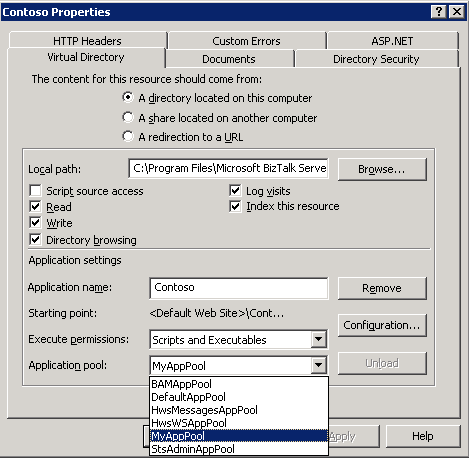Screen dimensions: 469x459
Task: Choose StsAdminAppPool from the list
Action: tap(239, 449)
